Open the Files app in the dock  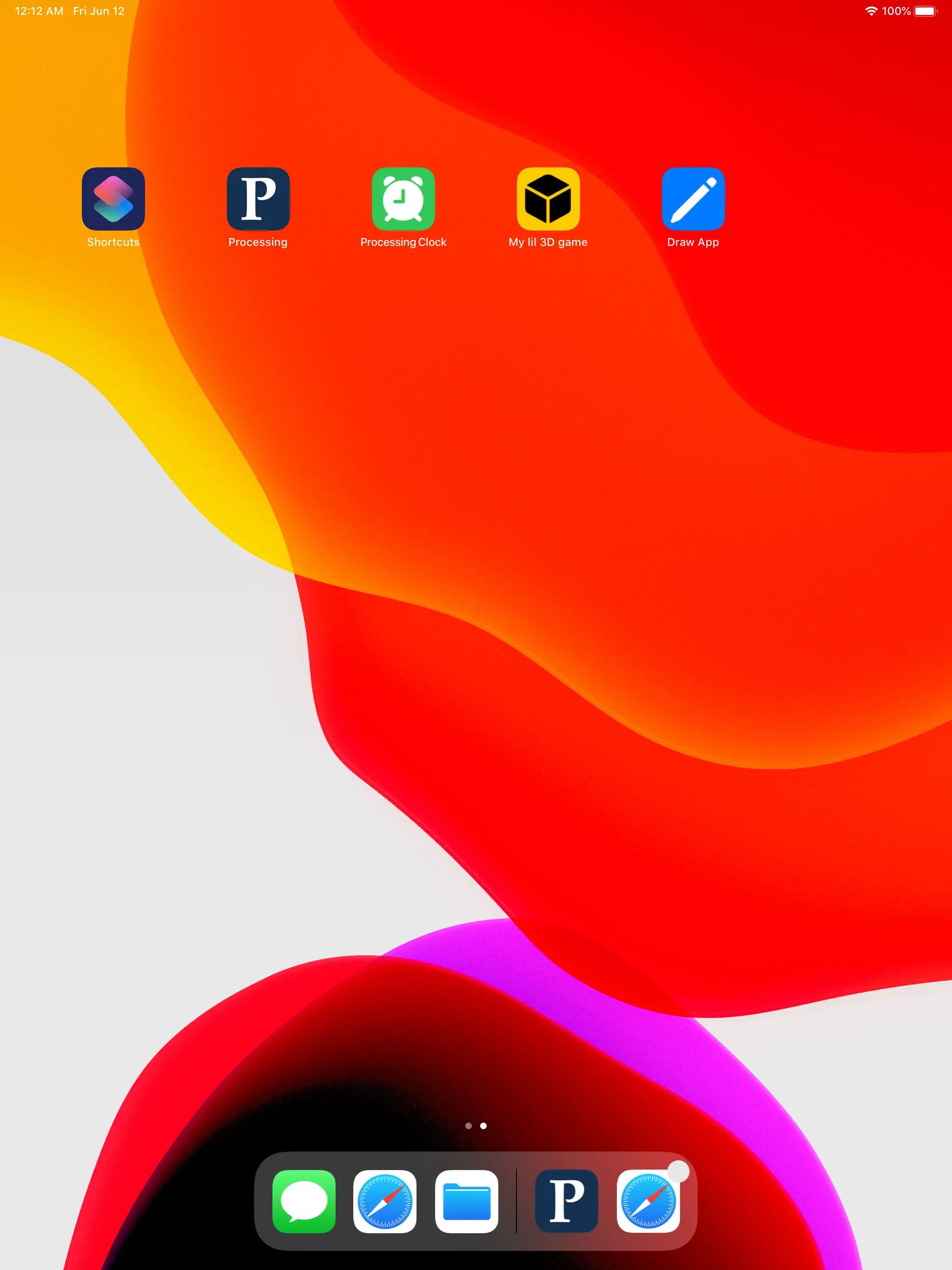click(x=466, y=1201)
